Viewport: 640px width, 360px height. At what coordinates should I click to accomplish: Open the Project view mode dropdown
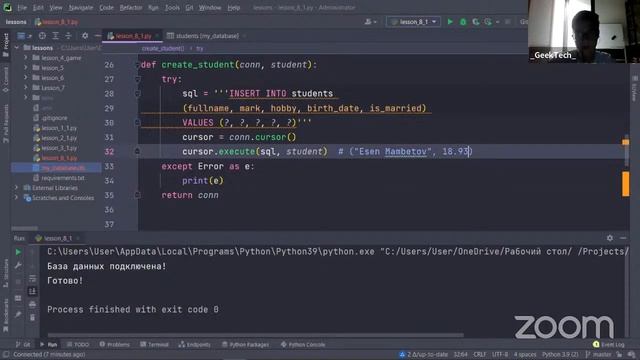point(24,36)
